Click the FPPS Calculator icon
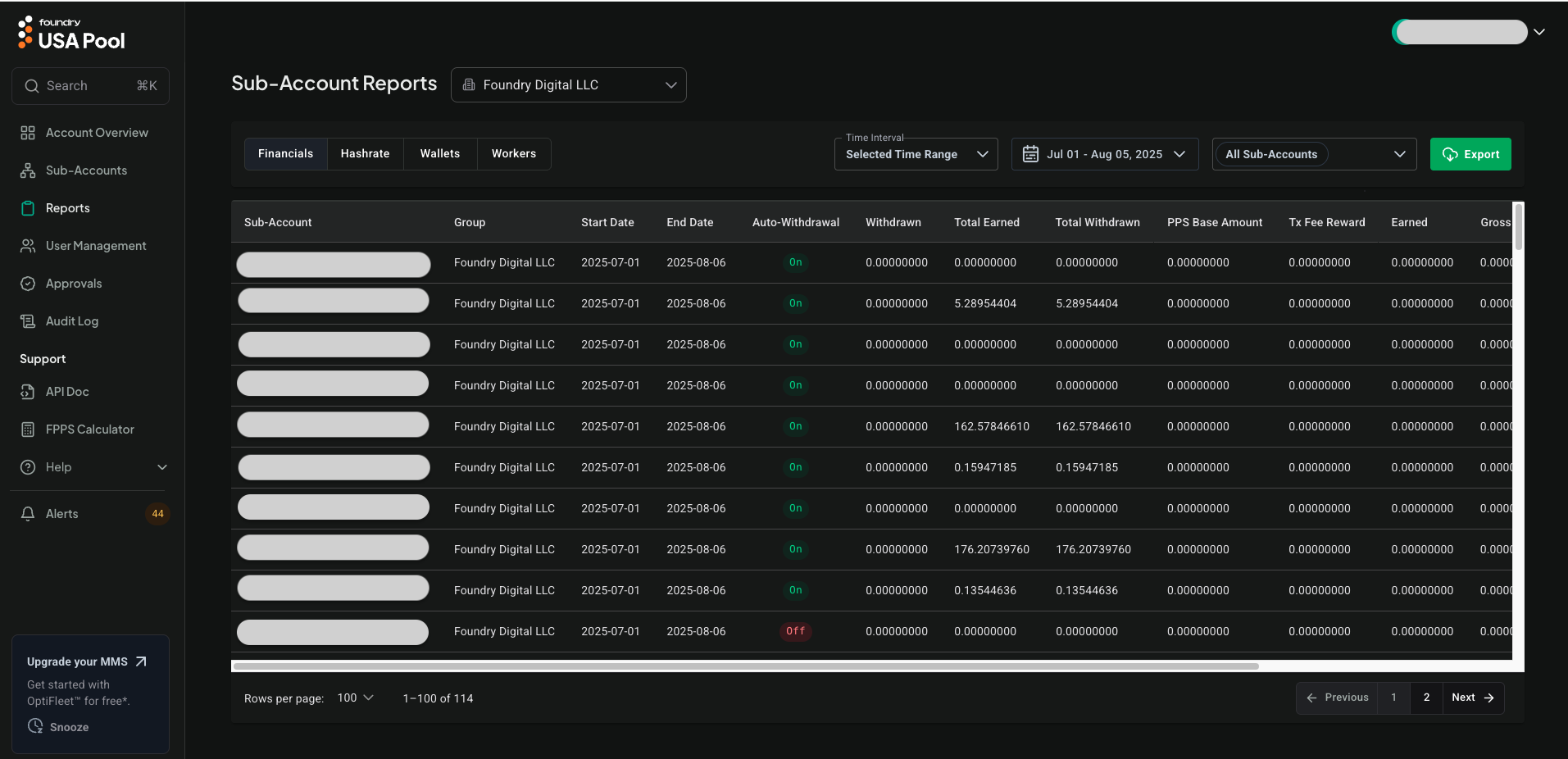 [28, 429]
